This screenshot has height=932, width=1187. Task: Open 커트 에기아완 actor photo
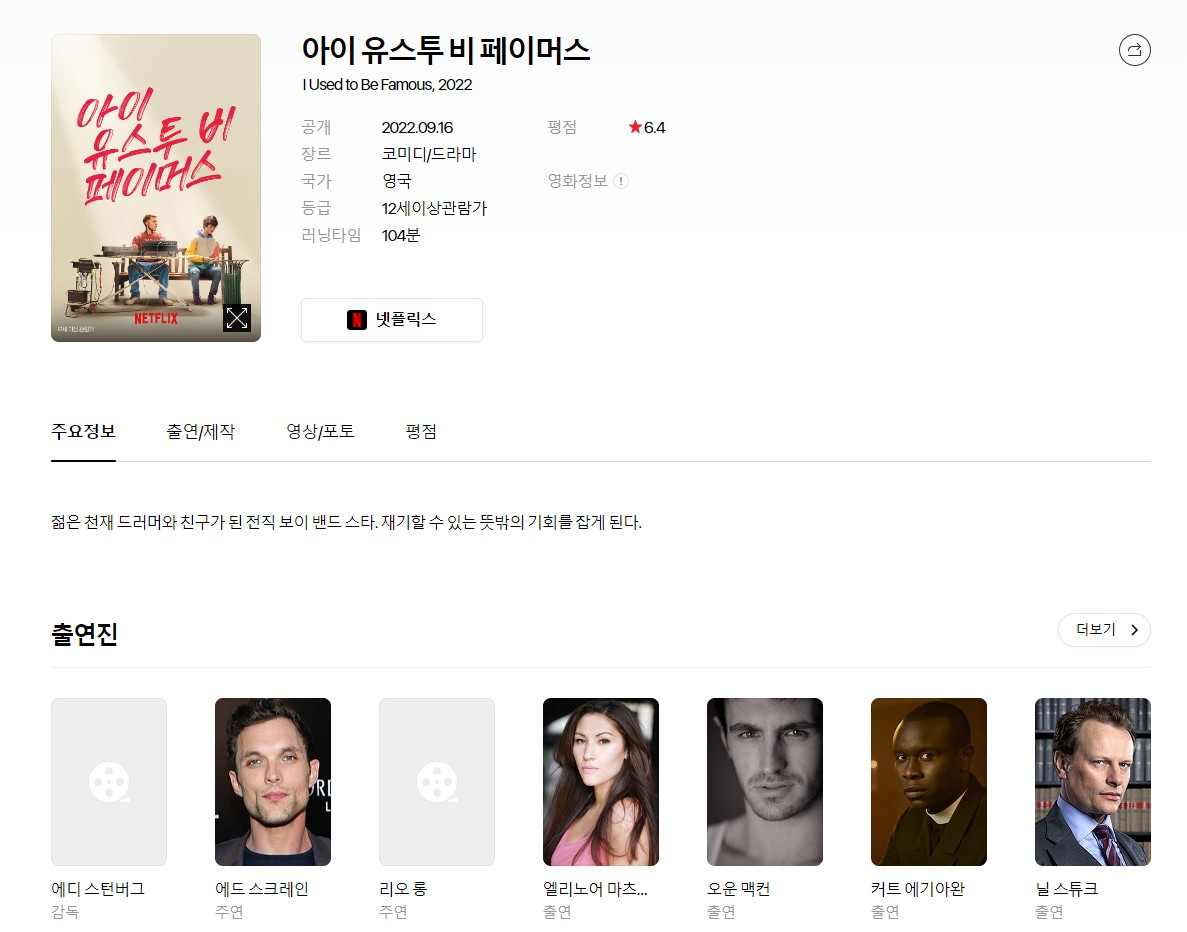pyautogui.click(x=929, y=781)
